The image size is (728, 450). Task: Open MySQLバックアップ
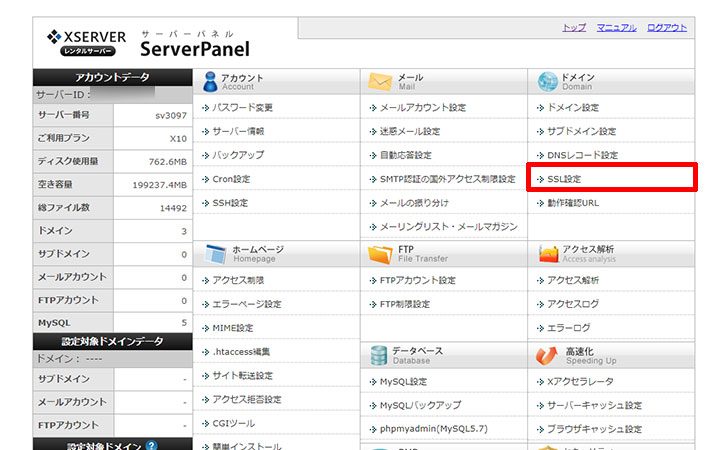pyautogui.click(x=421, y=405)
